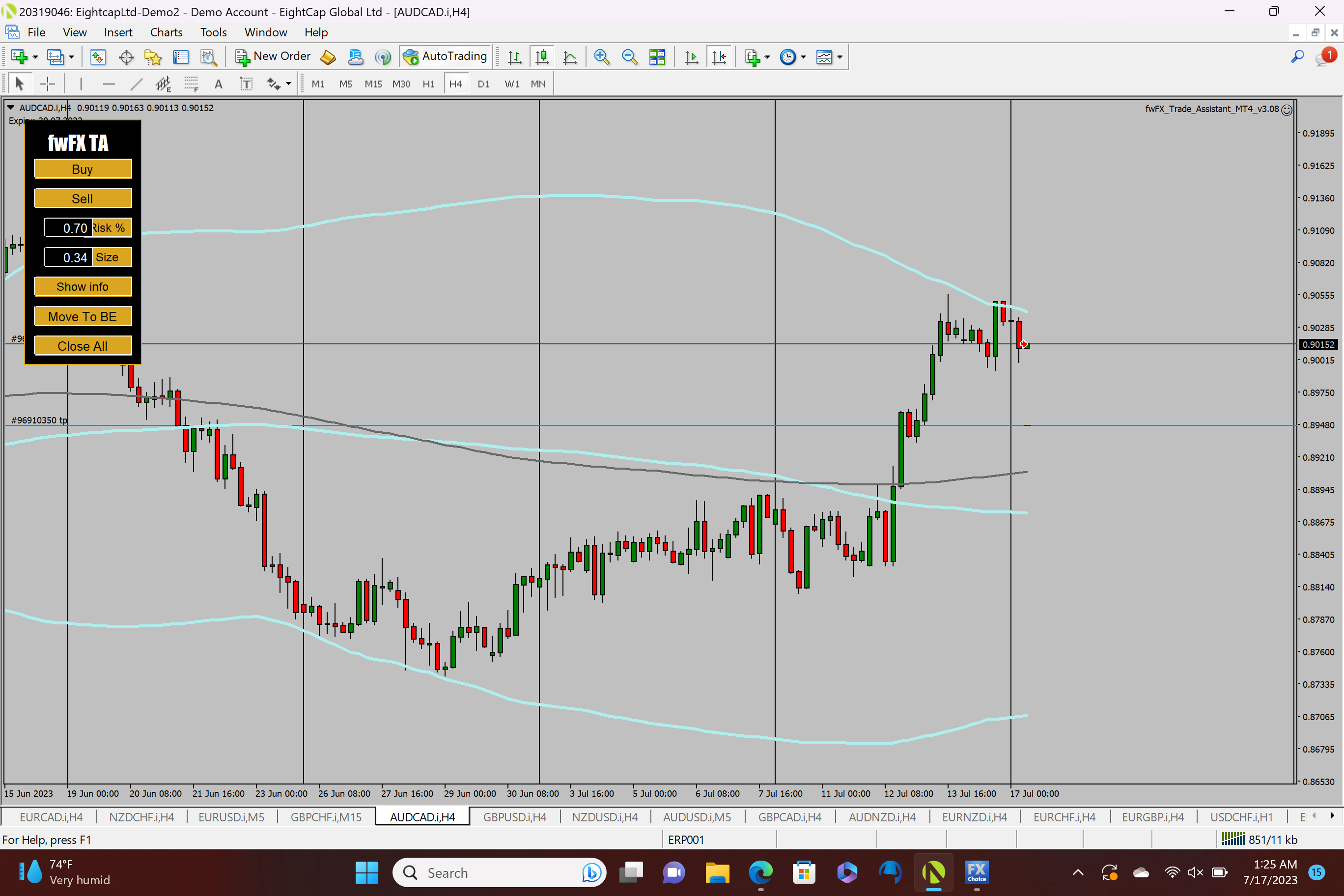Expand the arrows objects dropdown
1344x896 pixels.
point(288,84)
